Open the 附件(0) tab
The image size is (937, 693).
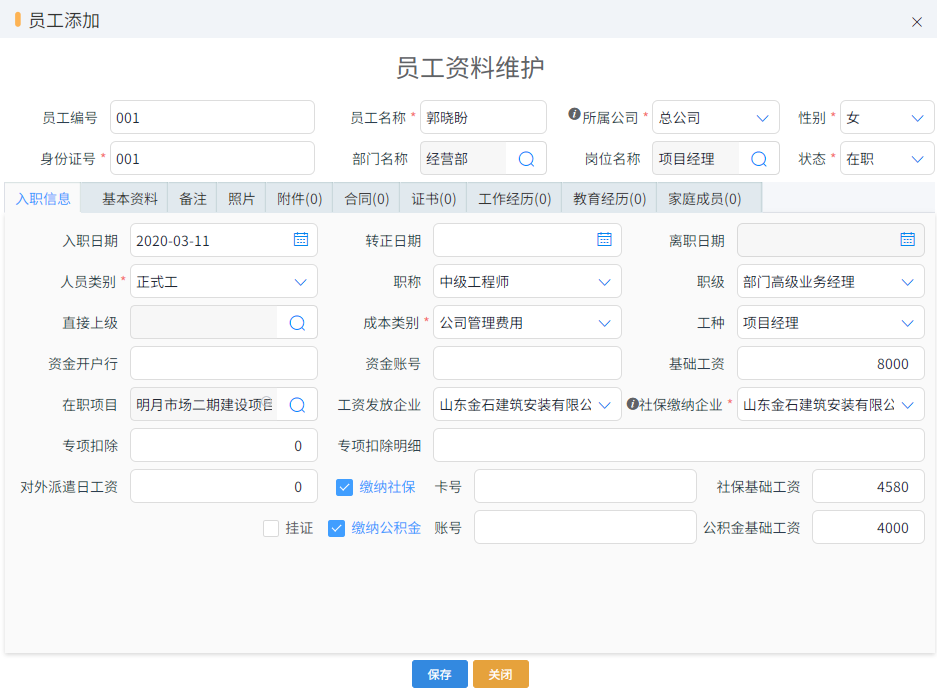click(299, 198)
